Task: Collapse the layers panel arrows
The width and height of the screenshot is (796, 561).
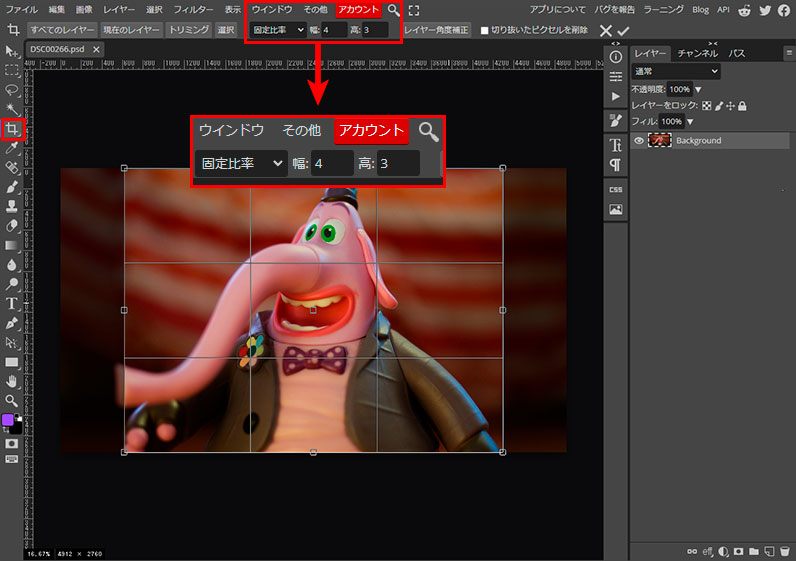Action: coord(713,44)
